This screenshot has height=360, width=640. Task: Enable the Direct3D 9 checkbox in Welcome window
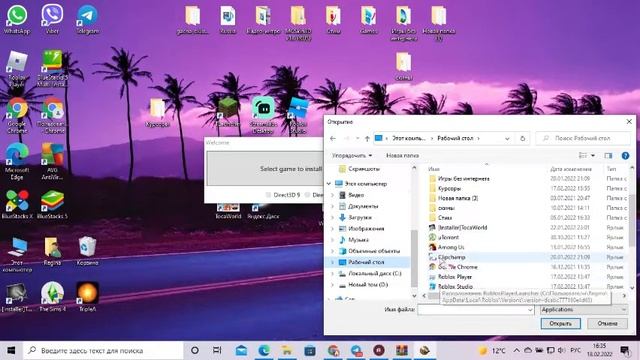(268, 195)
